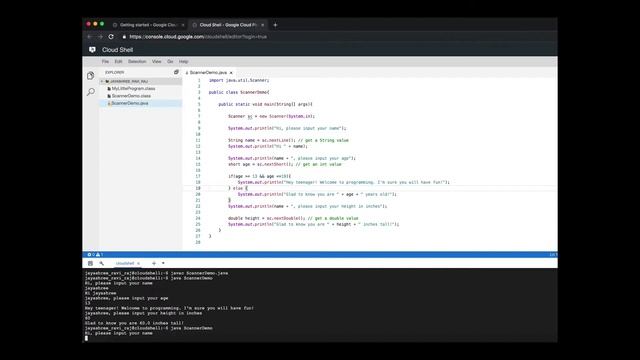640x360 pixels.
Task: Click the 'if(age >= 13 && age <=19)' line
Action: pos(260,176)
